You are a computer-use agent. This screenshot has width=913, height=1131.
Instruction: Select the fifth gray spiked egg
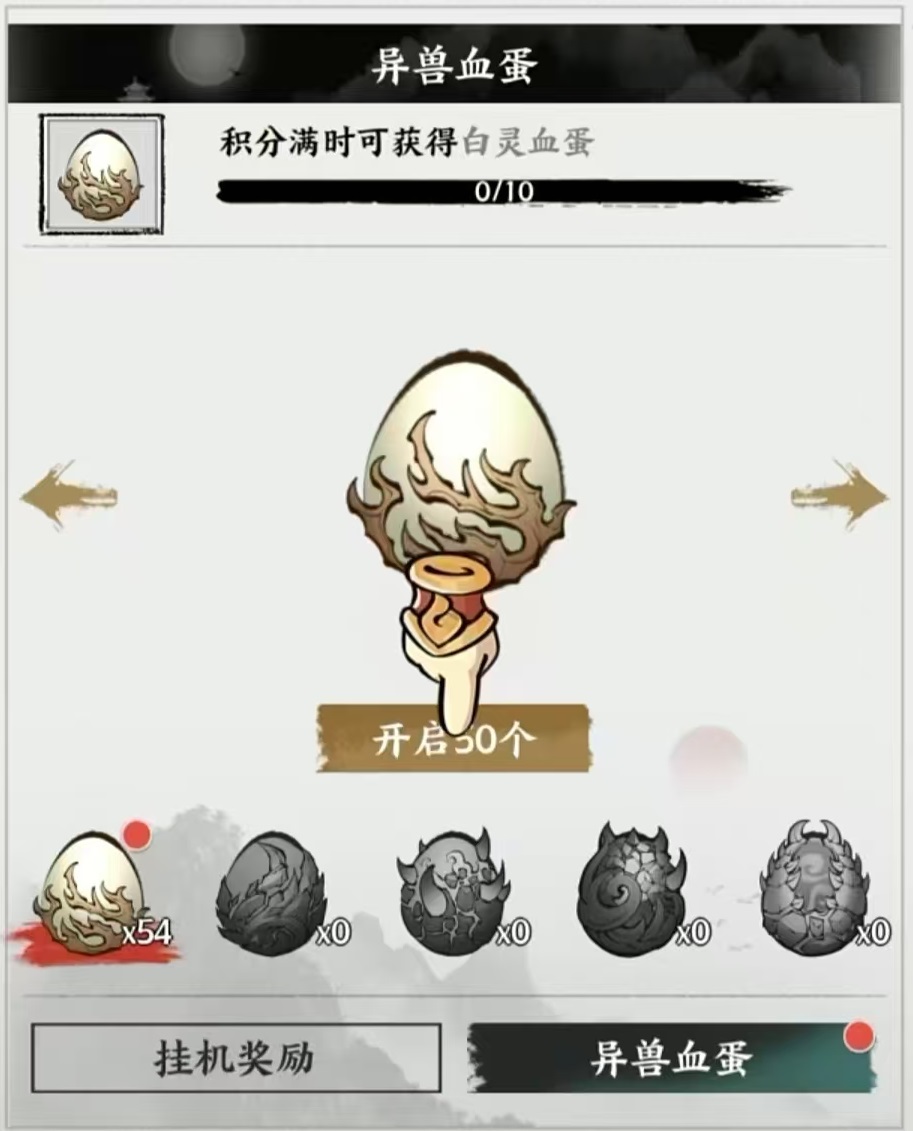[816, 889]
